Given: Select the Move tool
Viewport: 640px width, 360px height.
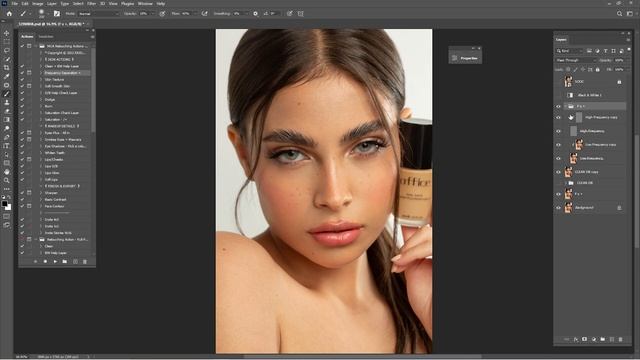Looking at the screenshot, I should click(7, 33).
